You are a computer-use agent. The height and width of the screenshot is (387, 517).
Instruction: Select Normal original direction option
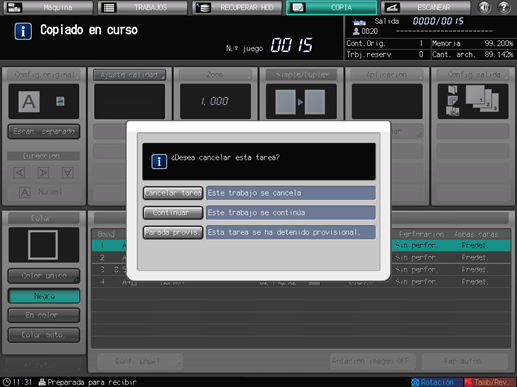tap(44, 192)
